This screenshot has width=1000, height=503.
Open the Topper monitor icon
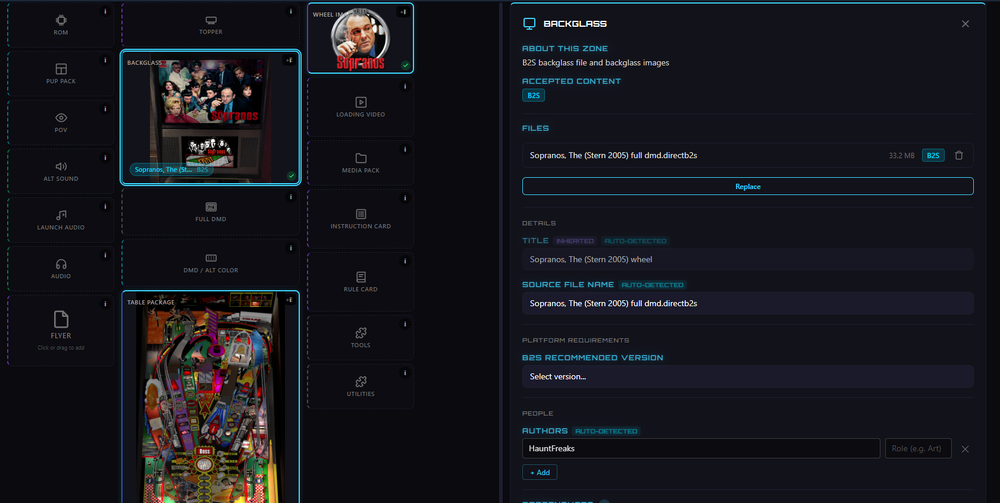(211, 20)
